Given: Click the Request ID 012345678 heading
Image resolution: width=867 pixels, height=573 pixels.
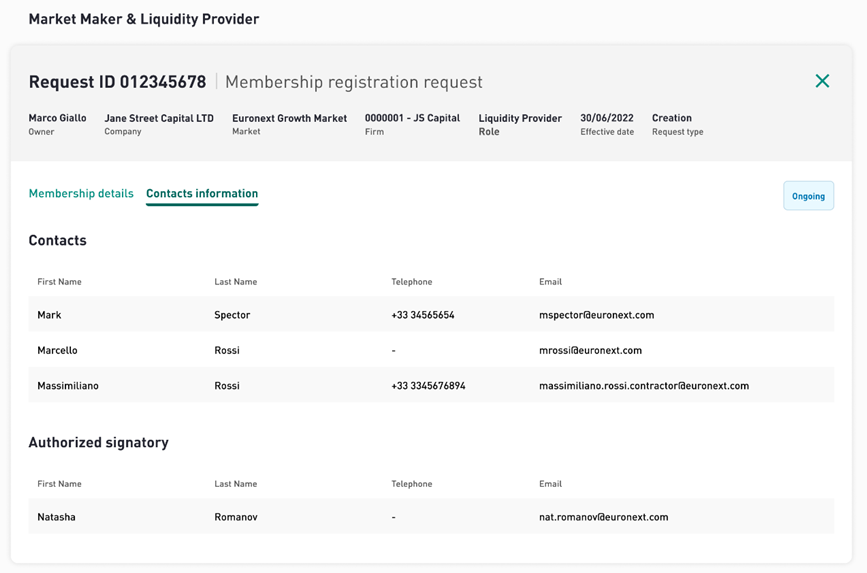Looking at the screenshot, I should point(117,82).
